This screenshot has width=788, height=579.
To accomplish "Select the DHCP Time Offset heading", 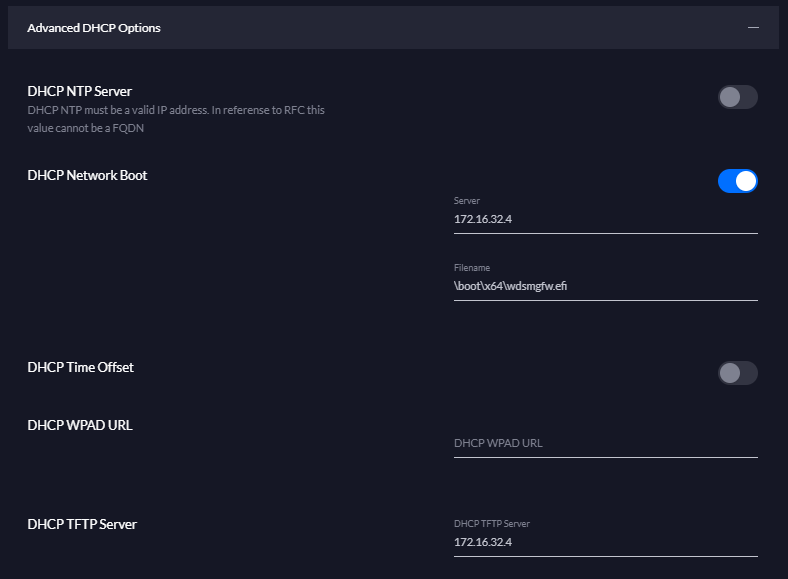I will tap(81, 367).
